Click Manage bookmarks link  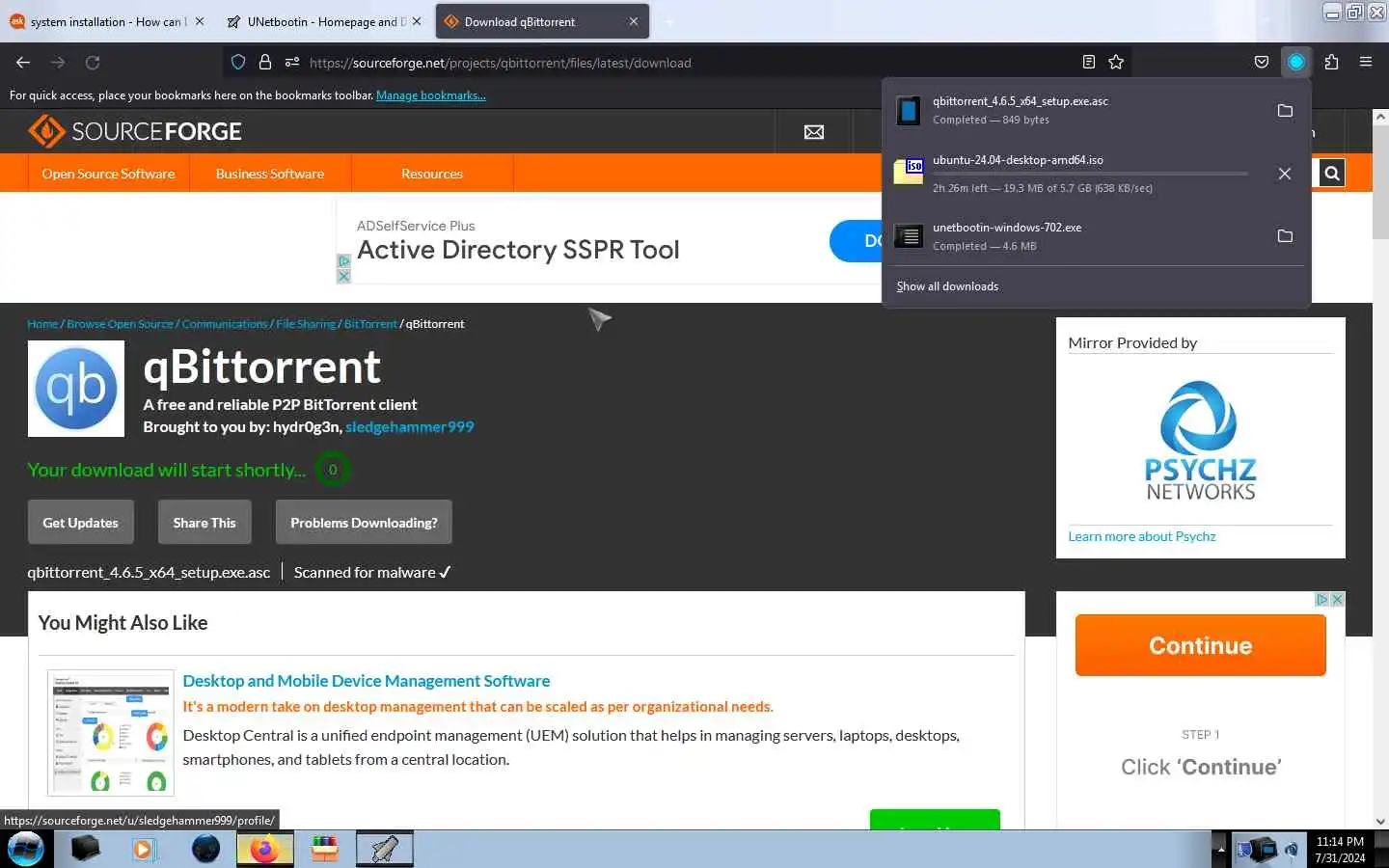pyautogui.click(x=431, y=95)
